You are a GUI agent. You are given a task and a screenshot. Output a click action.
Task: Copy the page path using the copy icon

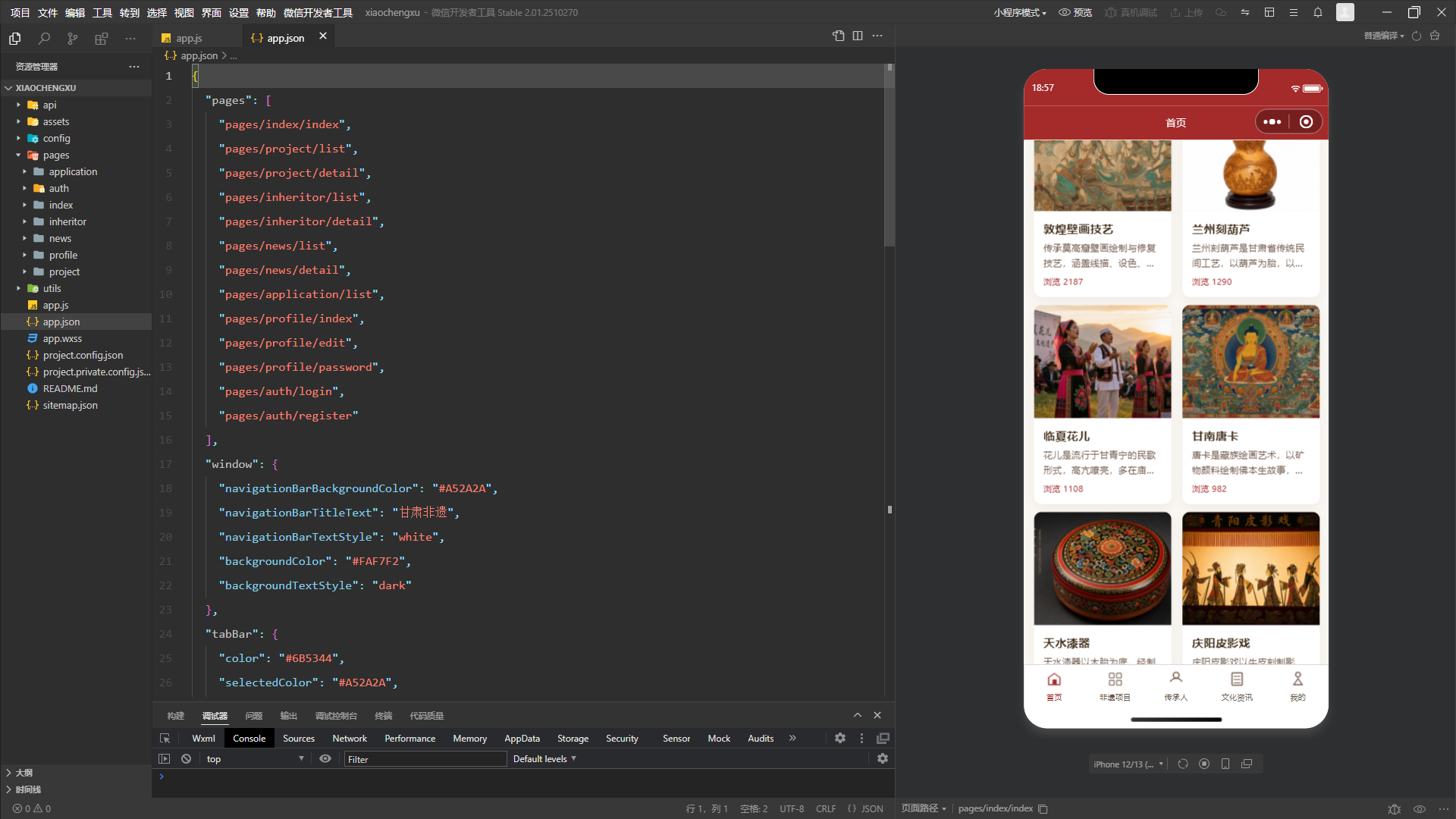pos(1043,808)
